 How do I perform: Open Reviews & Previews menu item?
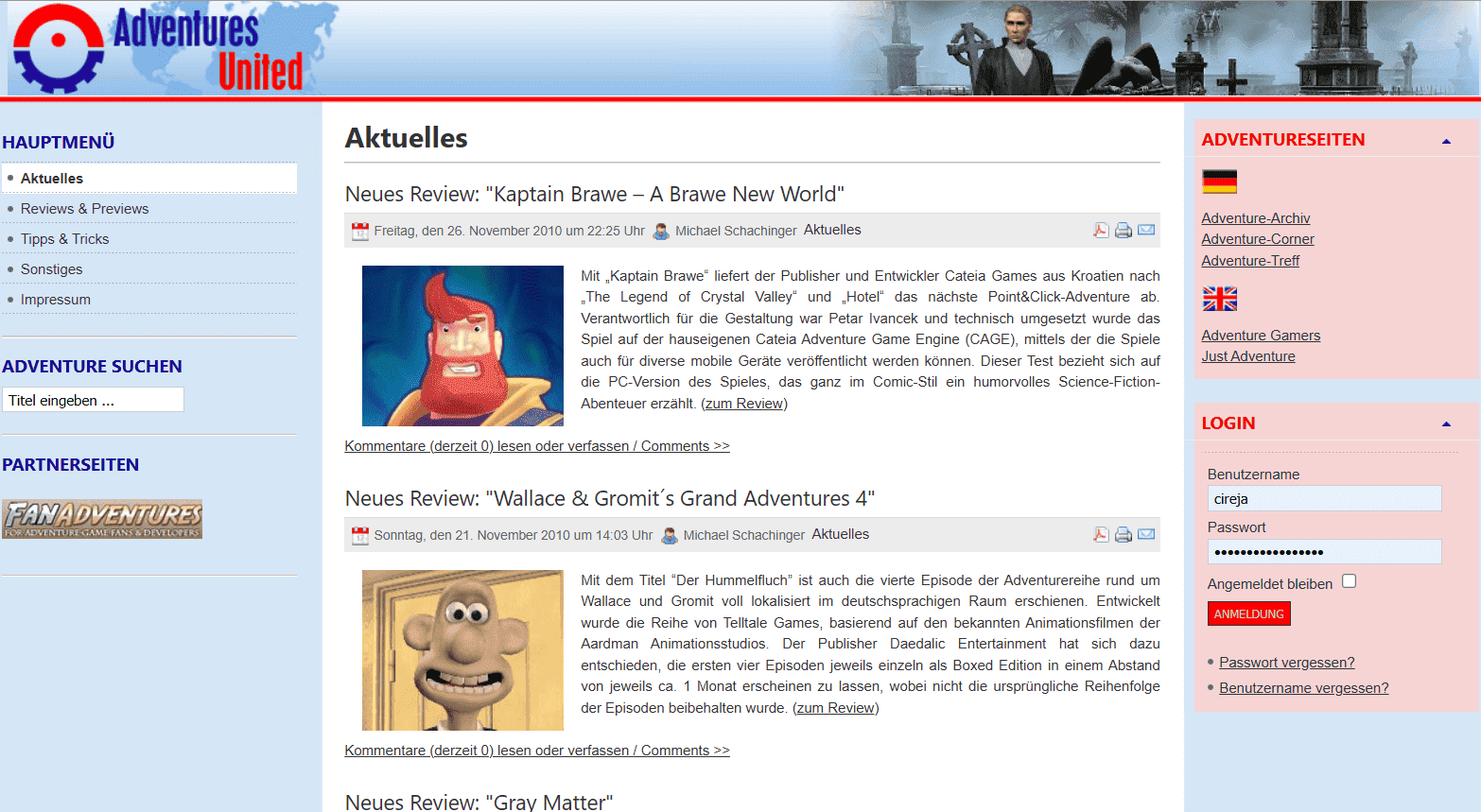(84, 209)
